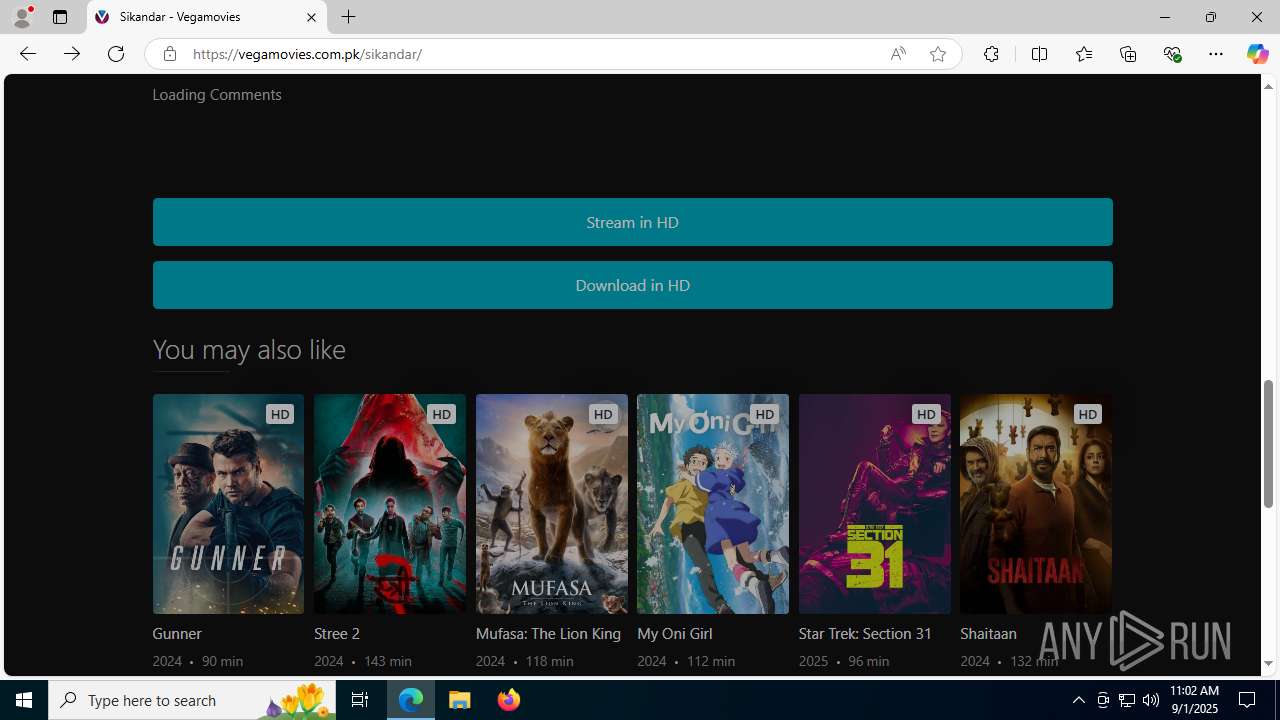The width and height of the screenshot is (1280, 720).
Task: Click scrollbar down arrow
Action: pos(1269,664)
